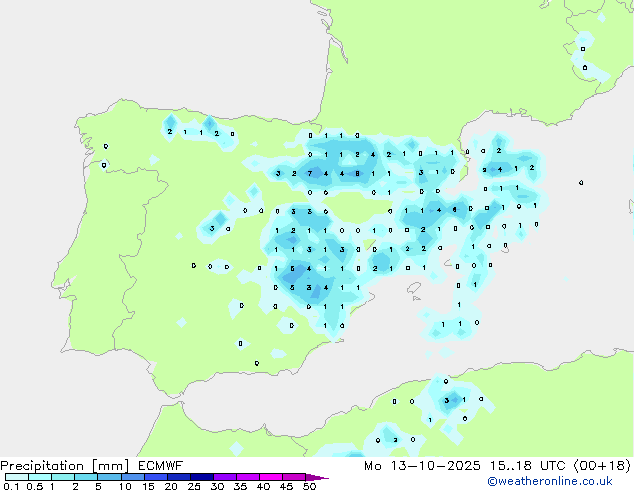
Task: Click the legend label '10'
Action: click(x=125, y=486)
